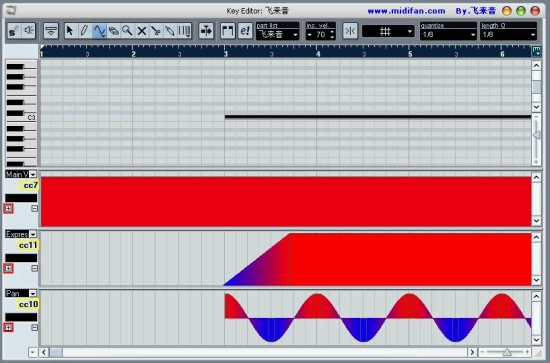Select the sine Line tool
This screenshot has width=550, height=363.
[x=99, y=31]
